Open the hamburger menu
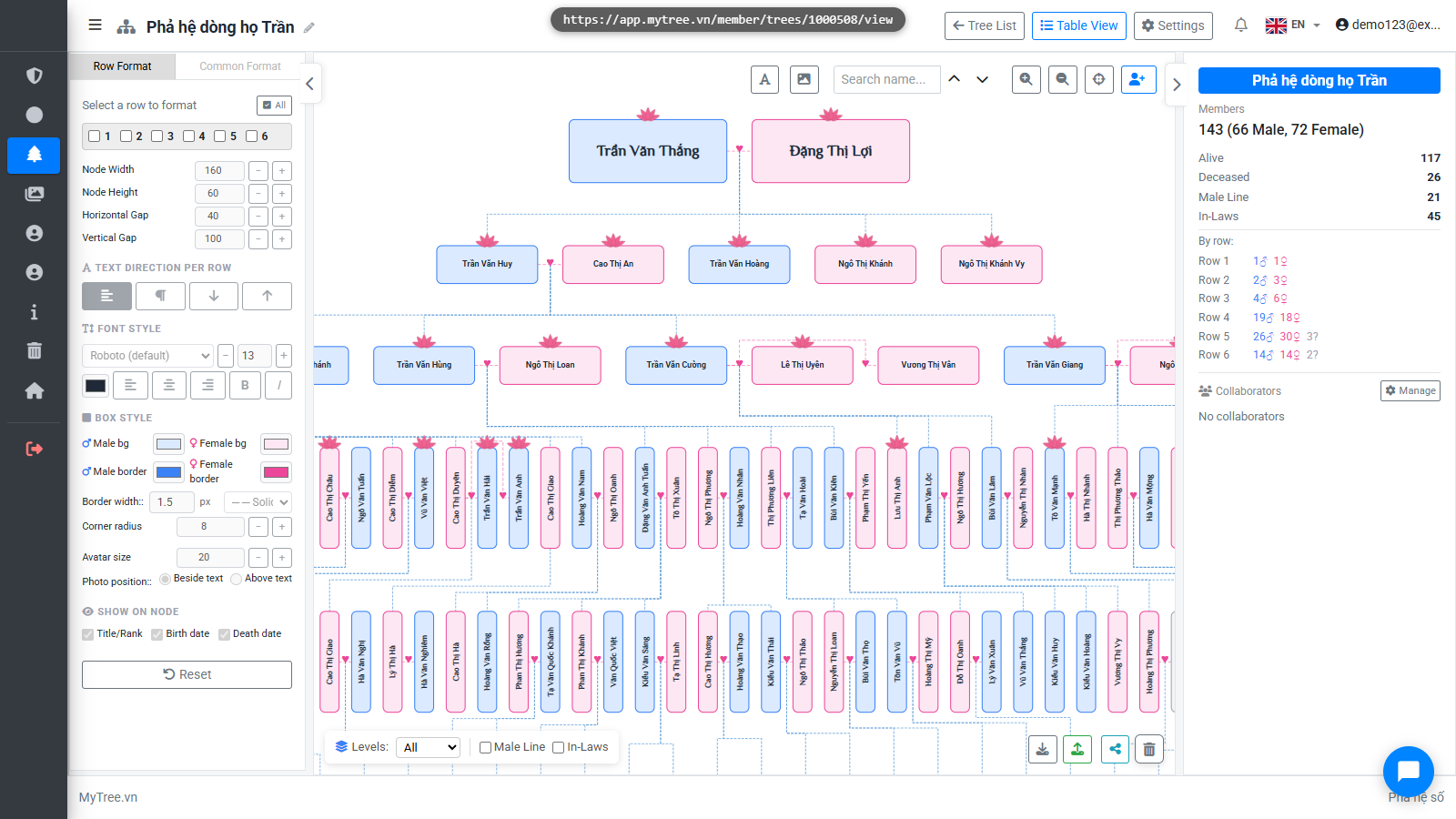1456x819 pixels. point(95,25)
